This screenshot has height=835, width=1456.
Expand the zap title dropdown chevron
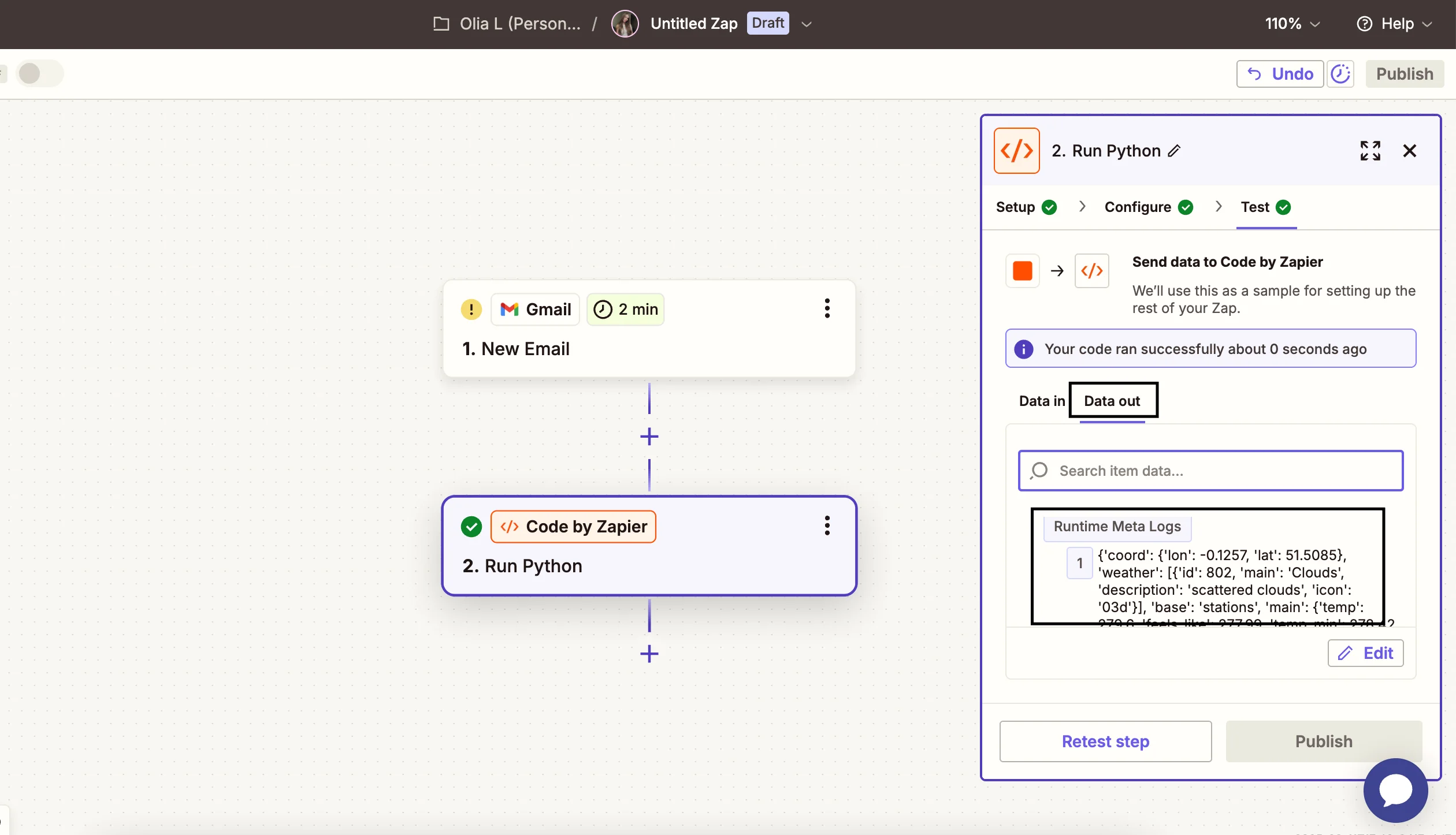click(x=807, y=24)
